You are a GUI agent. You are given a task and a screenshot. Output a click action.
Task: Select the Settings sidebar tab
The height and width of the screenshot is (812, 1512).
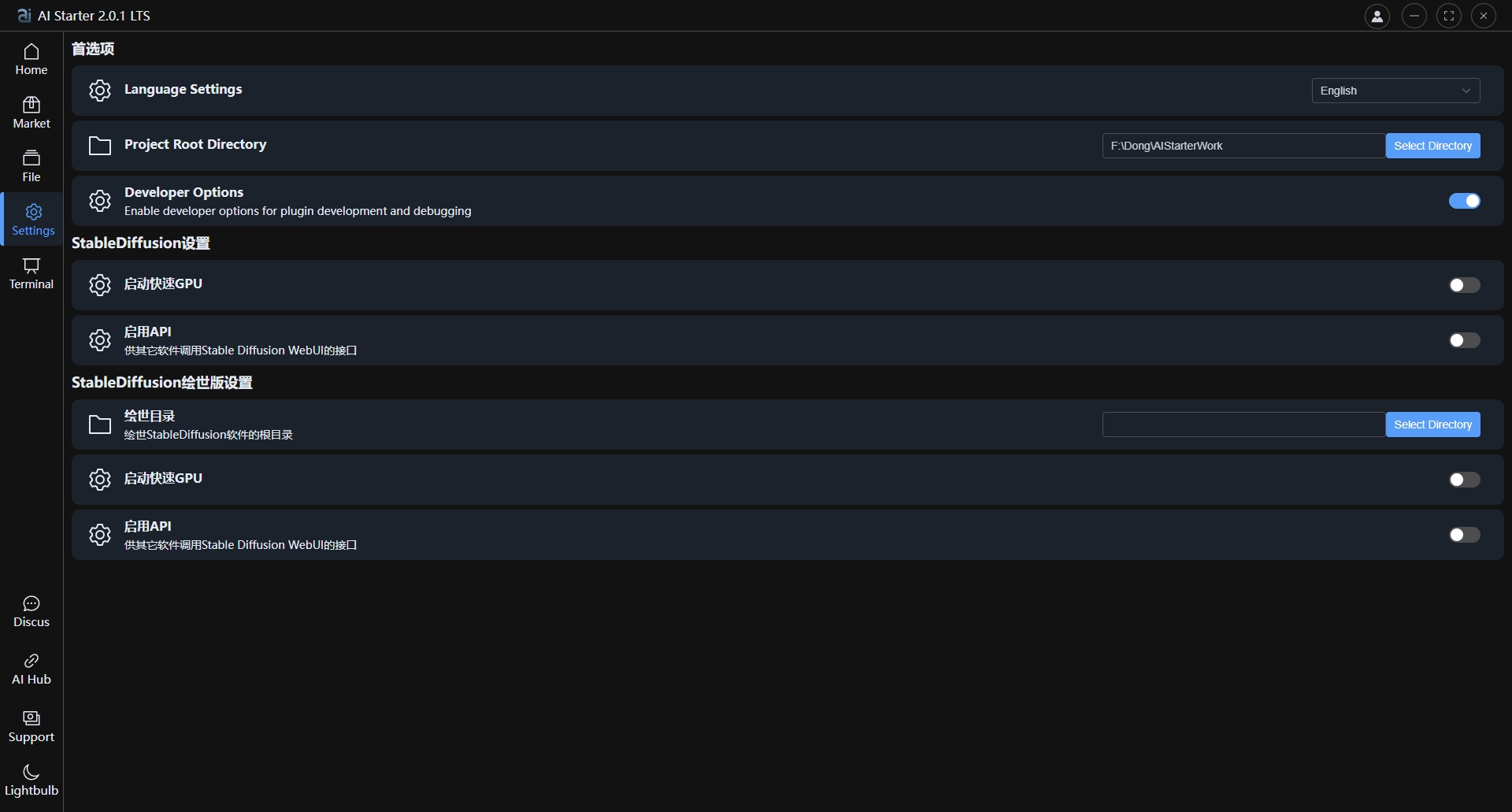click(33, 220)
